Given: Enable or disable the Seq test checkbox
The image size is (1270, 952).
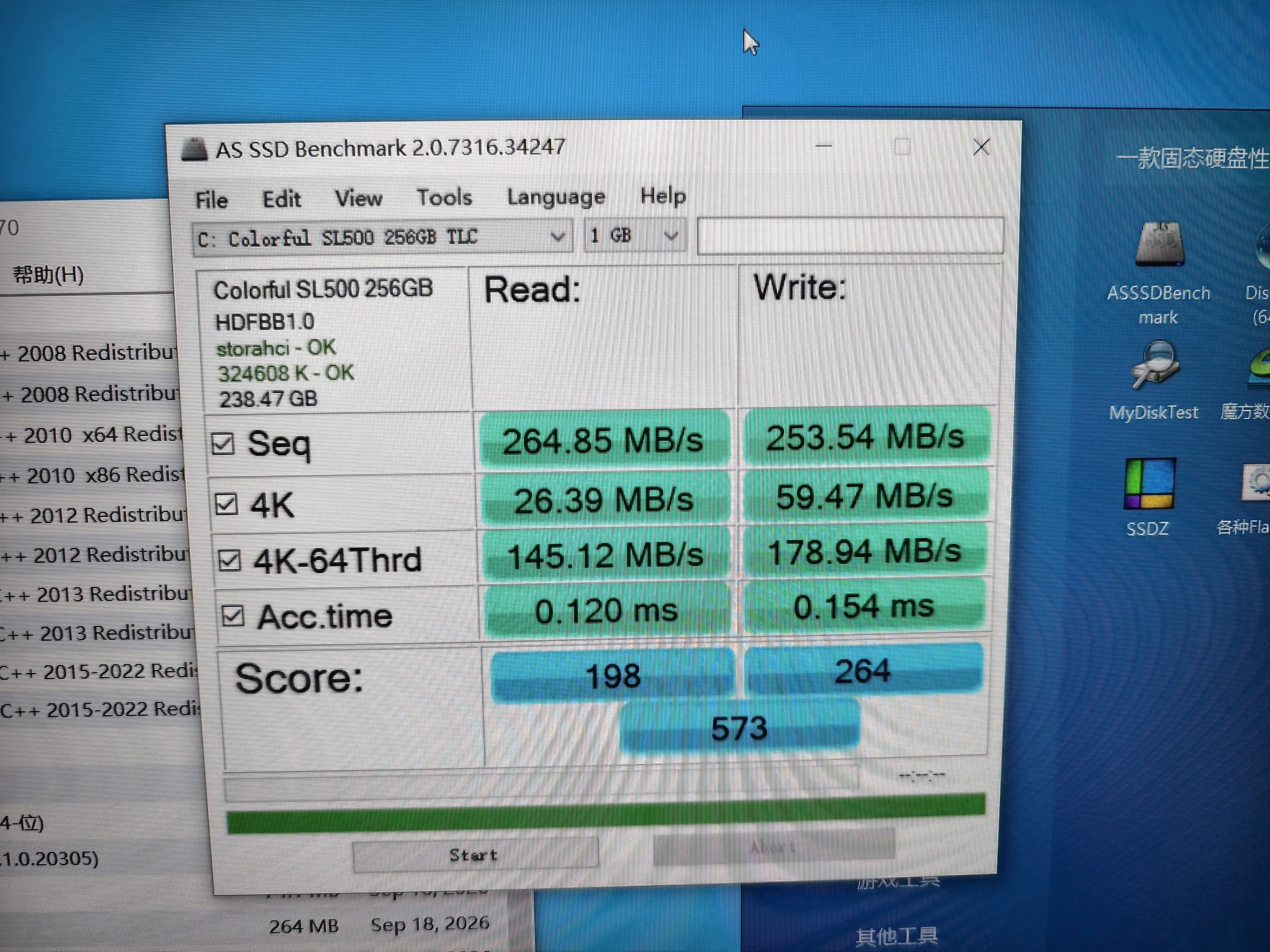Looking at the screenshot, I should pyautogui.click(x=222, y=443).
